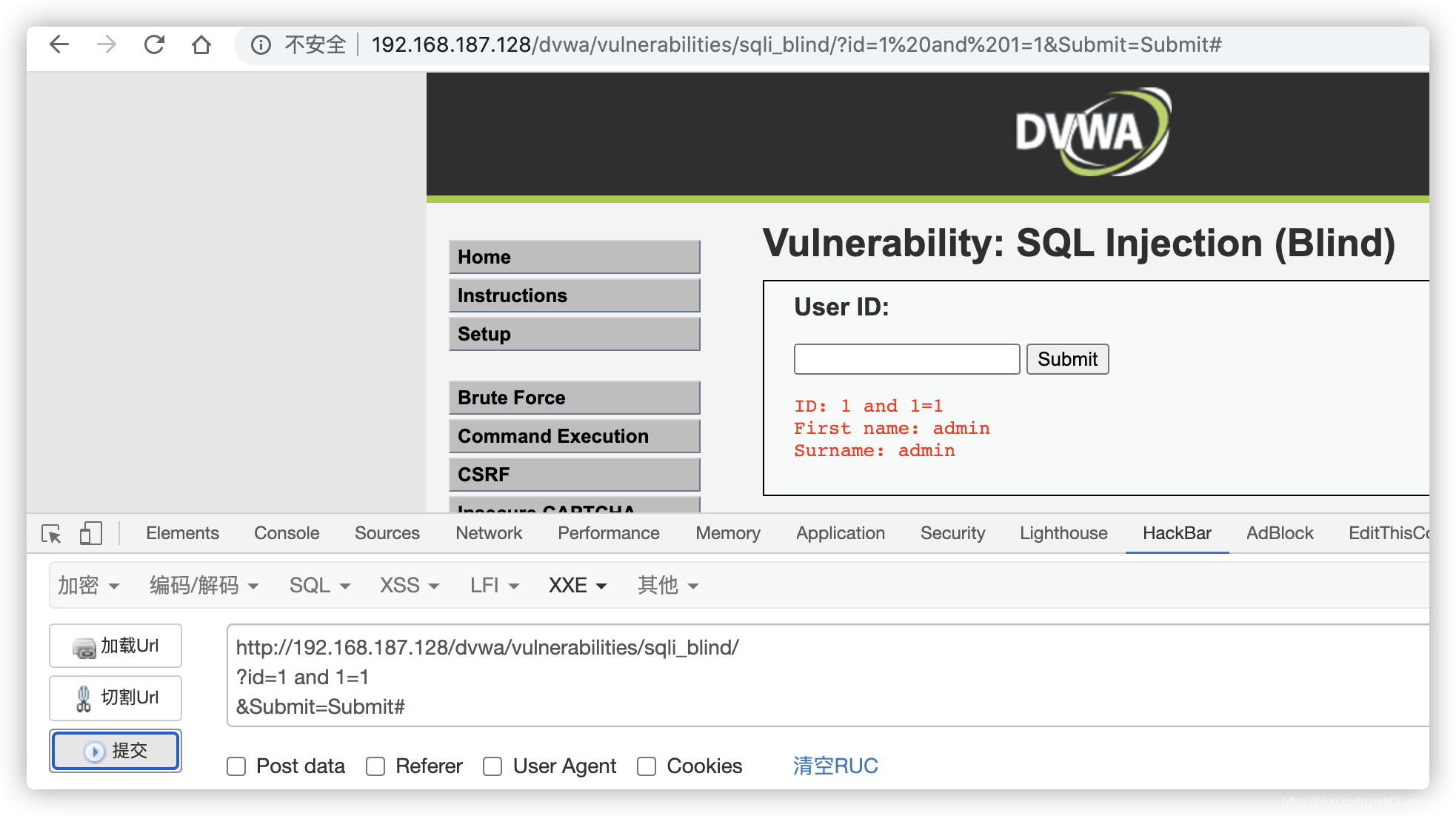Select the HackBar tab in DevTools

[1176, 532]
